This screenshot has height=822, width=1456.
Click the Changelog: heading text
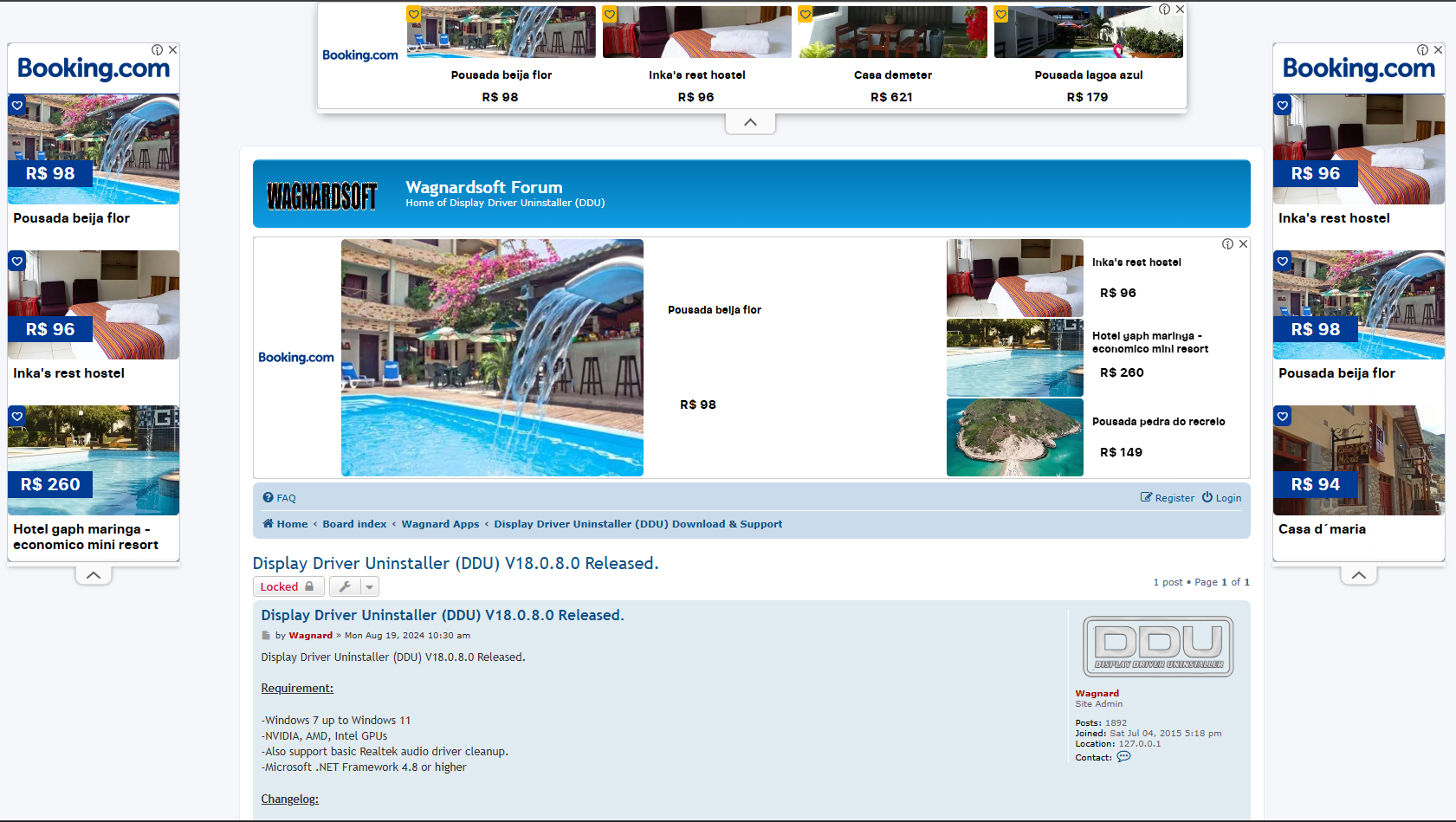coord(290,799)
